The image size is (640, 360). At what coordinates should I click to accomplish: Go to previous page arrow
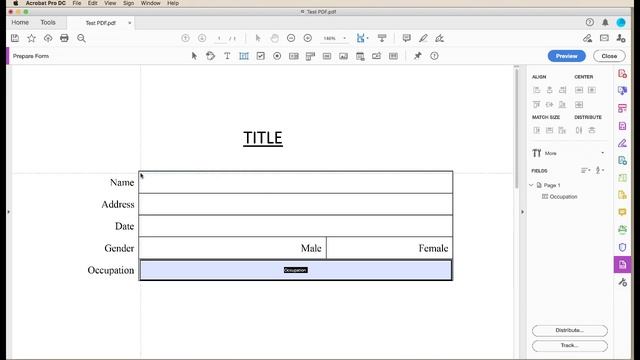[185, 38]
